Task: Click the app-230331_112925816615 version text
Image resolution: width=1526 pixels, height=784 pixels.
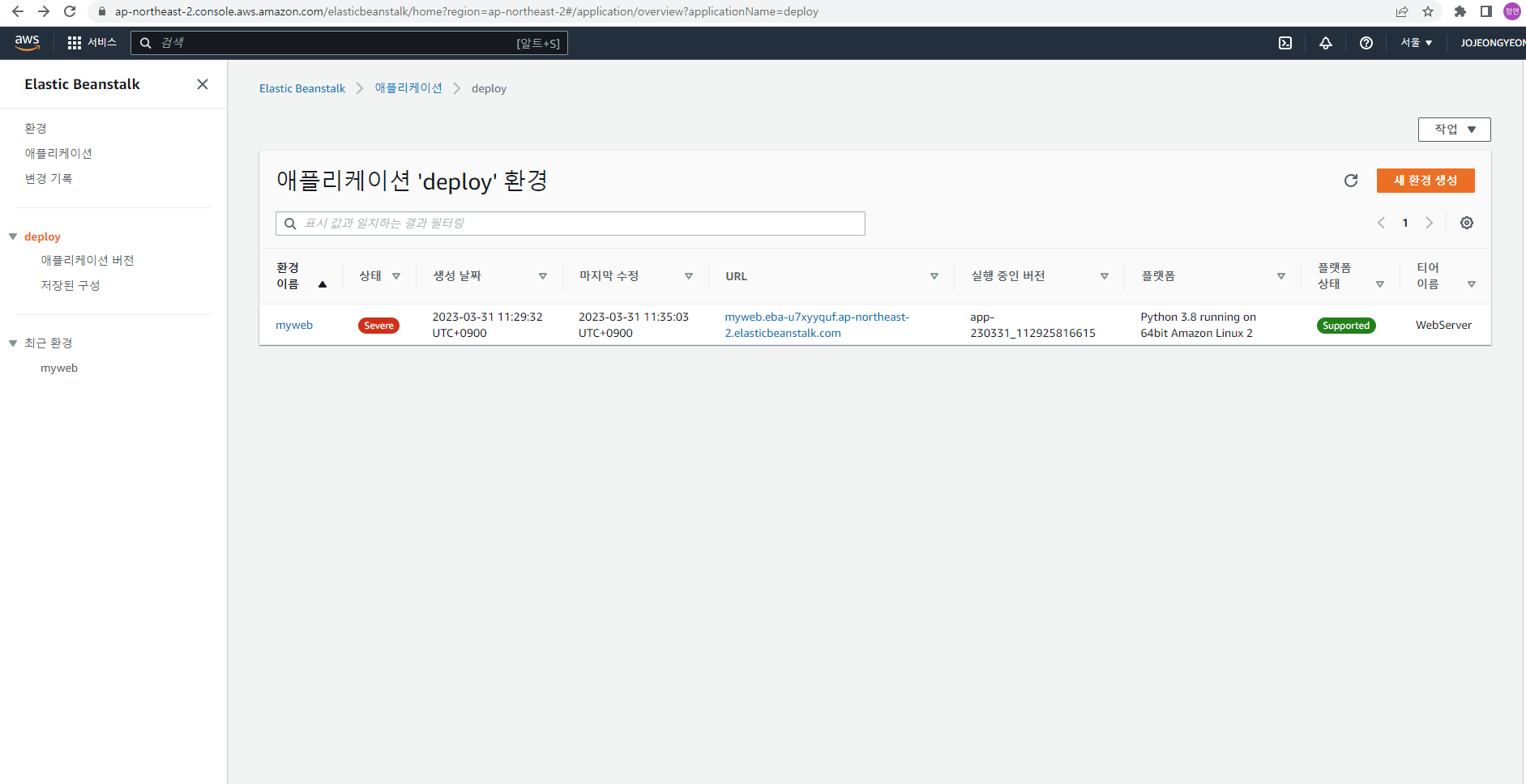Action: tap(1032, 326)
